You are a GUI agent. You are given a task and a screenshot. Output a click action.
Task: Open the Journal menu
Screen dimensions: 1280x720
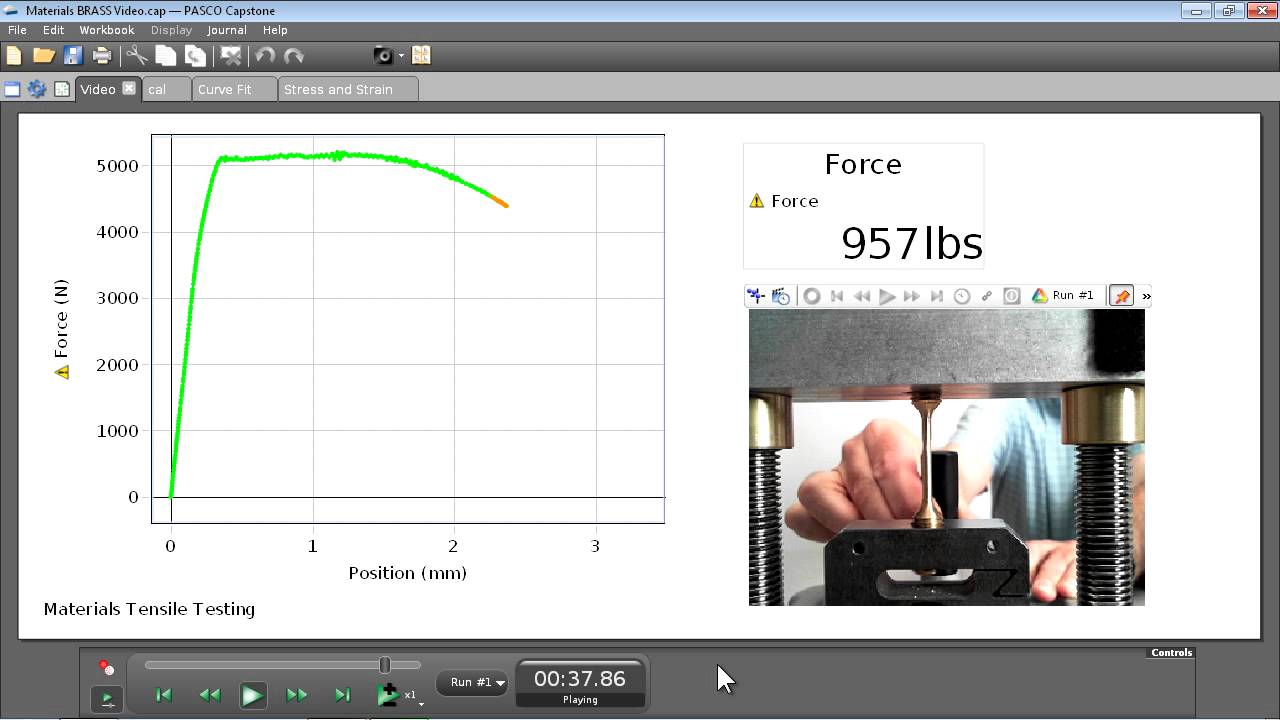click(227, 30)
